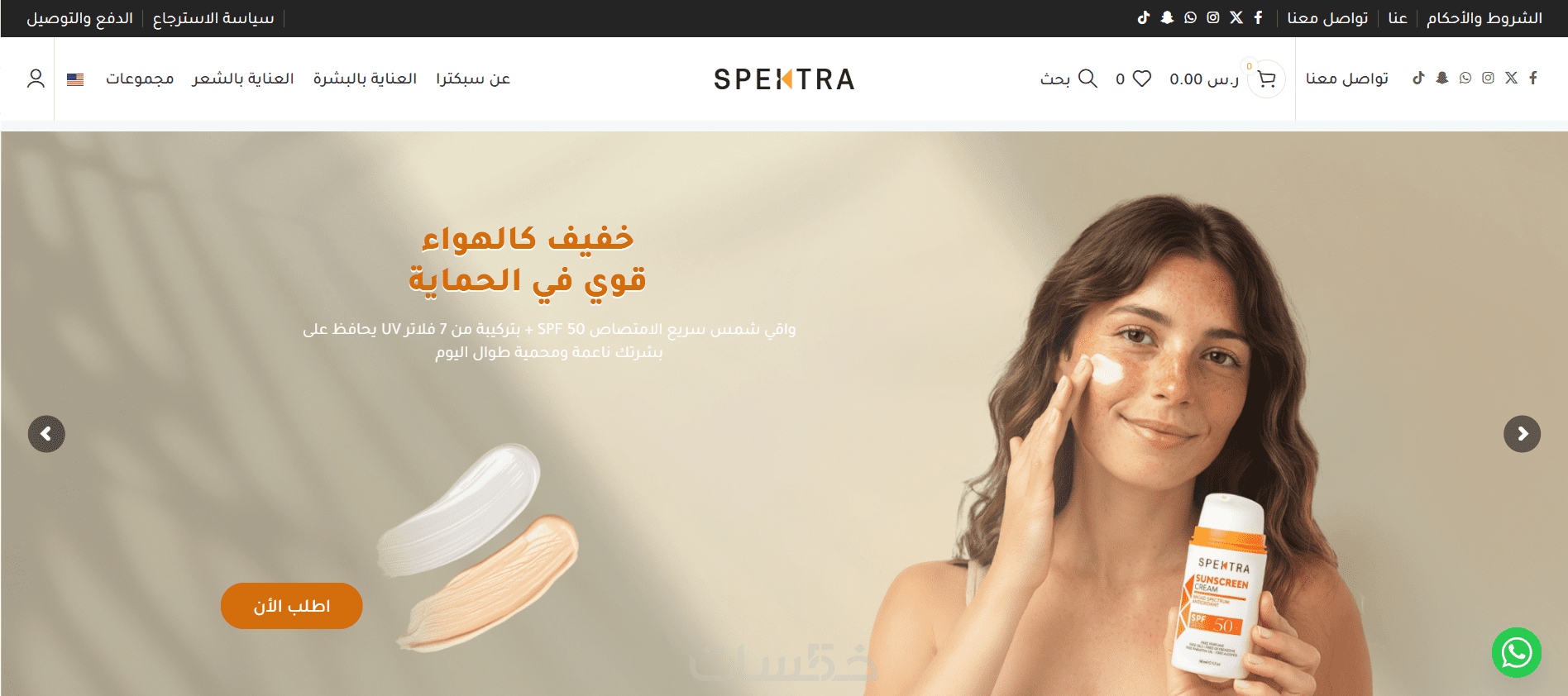The height and width of the screenshot is (696, 1568).
Task: Click the wishlist heart icon
Action: (1142, 79)
